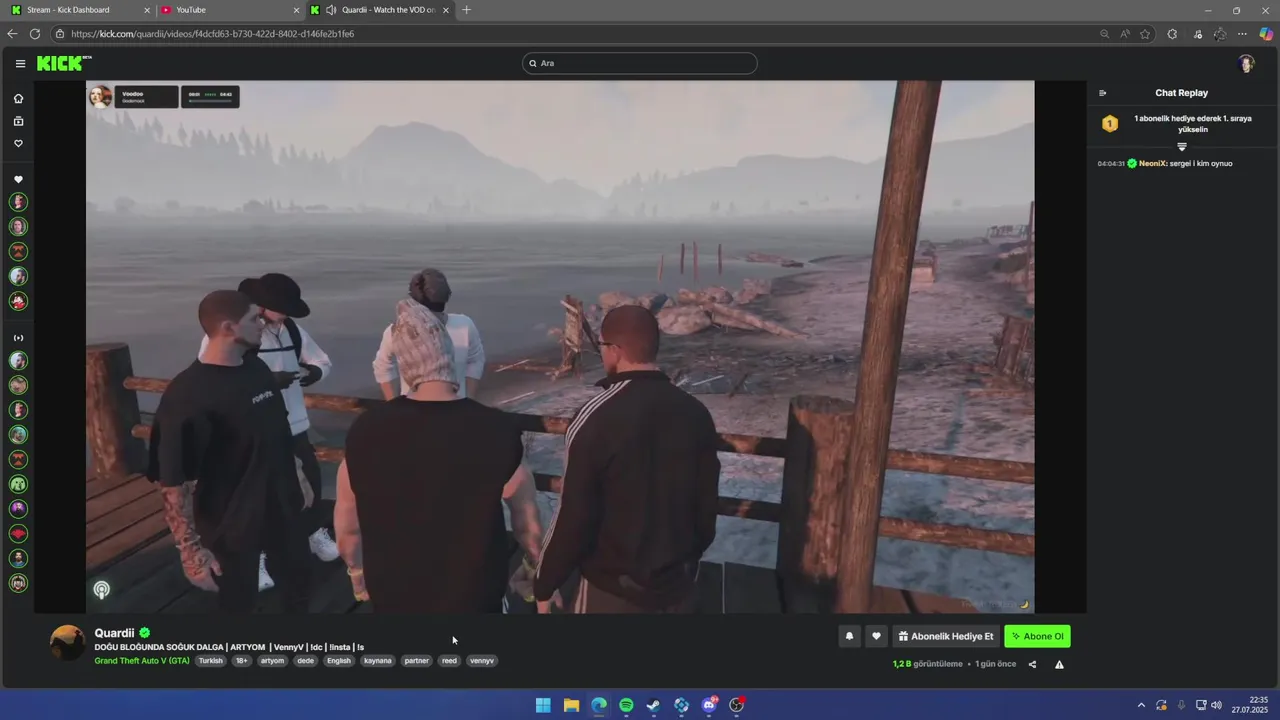The height and width of the screenshot is (720, 1280).
Task: Open Quardii streamer avatar below the video
Action: tap(68, 643)
